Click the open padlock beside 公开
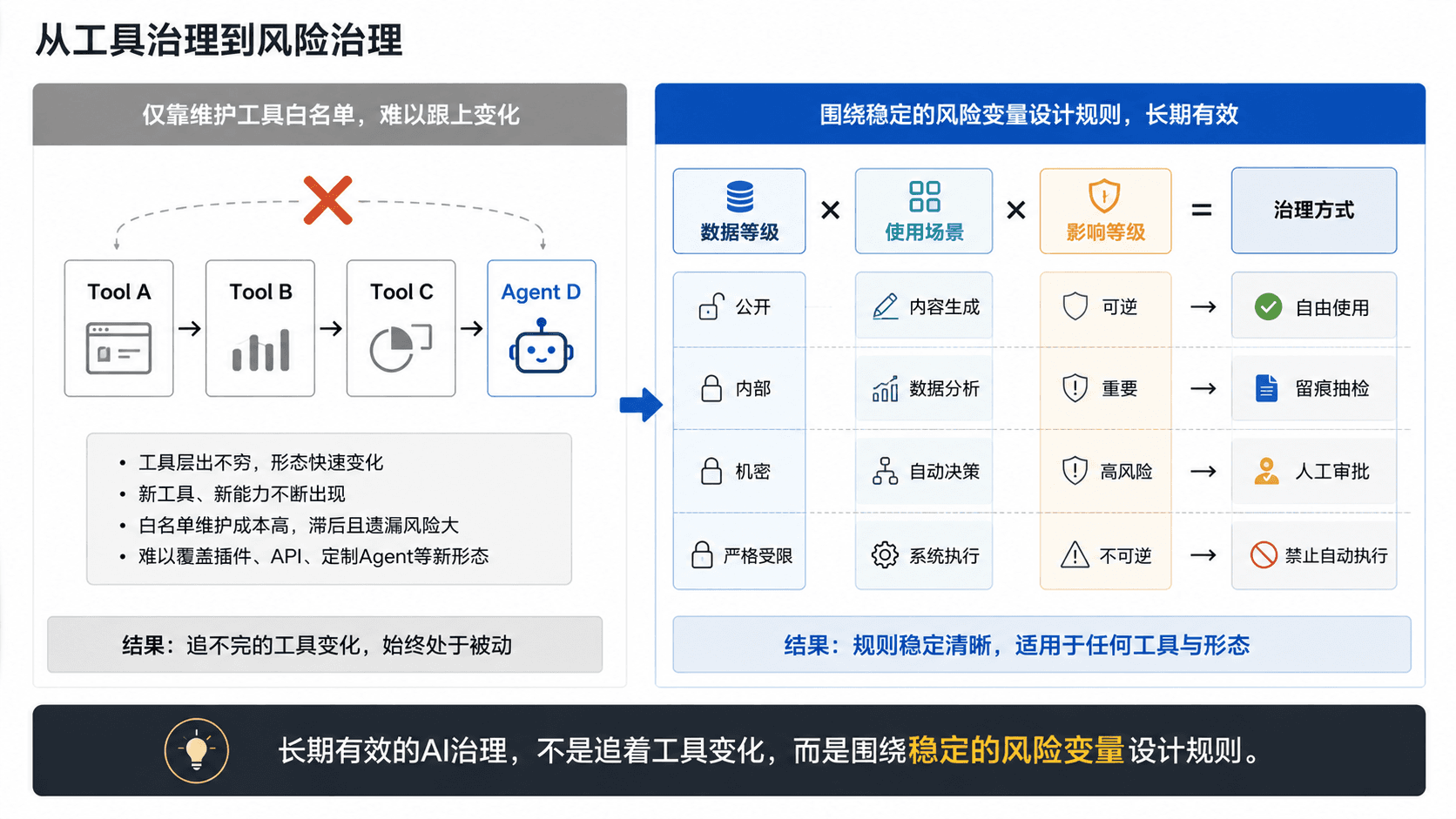The image size is (1456, 819). (711, 306)
